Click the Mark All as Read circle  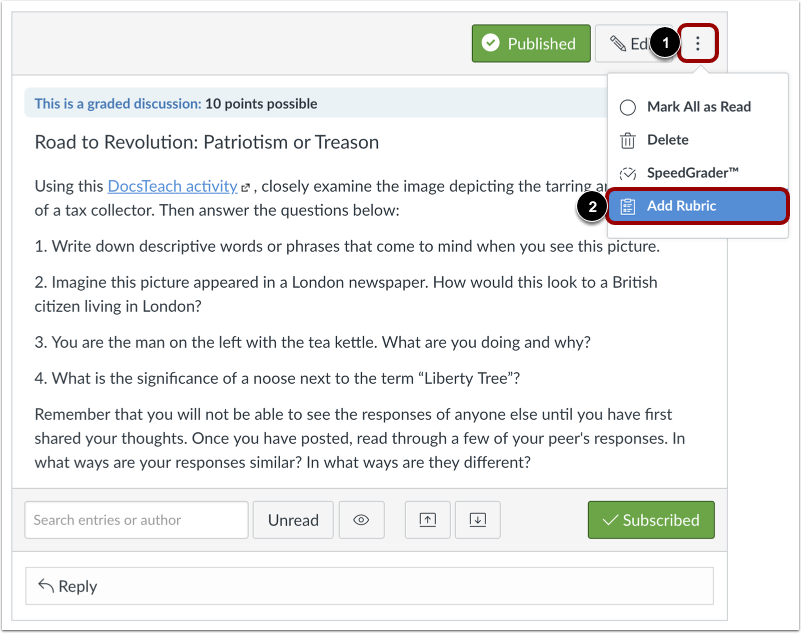point(628,107)
